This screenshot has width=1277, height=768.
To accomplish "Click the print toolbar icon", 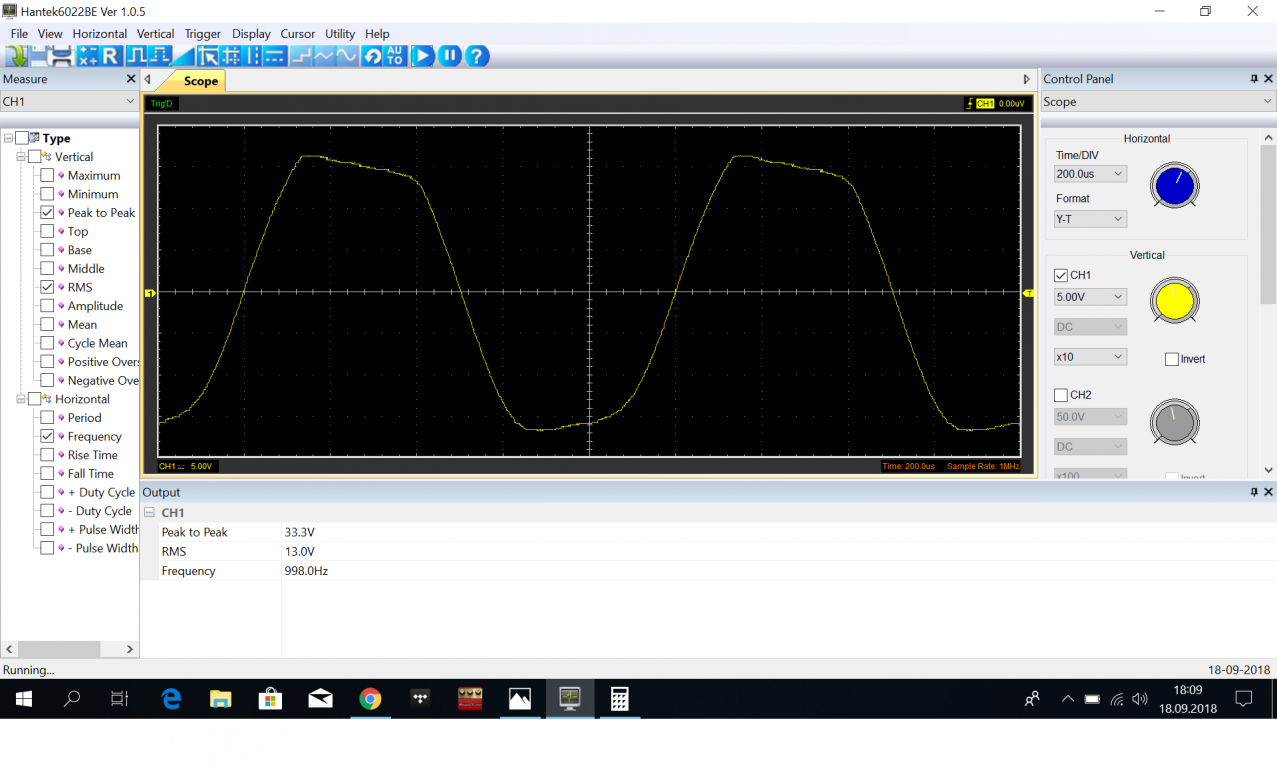I will coord(62,56).
